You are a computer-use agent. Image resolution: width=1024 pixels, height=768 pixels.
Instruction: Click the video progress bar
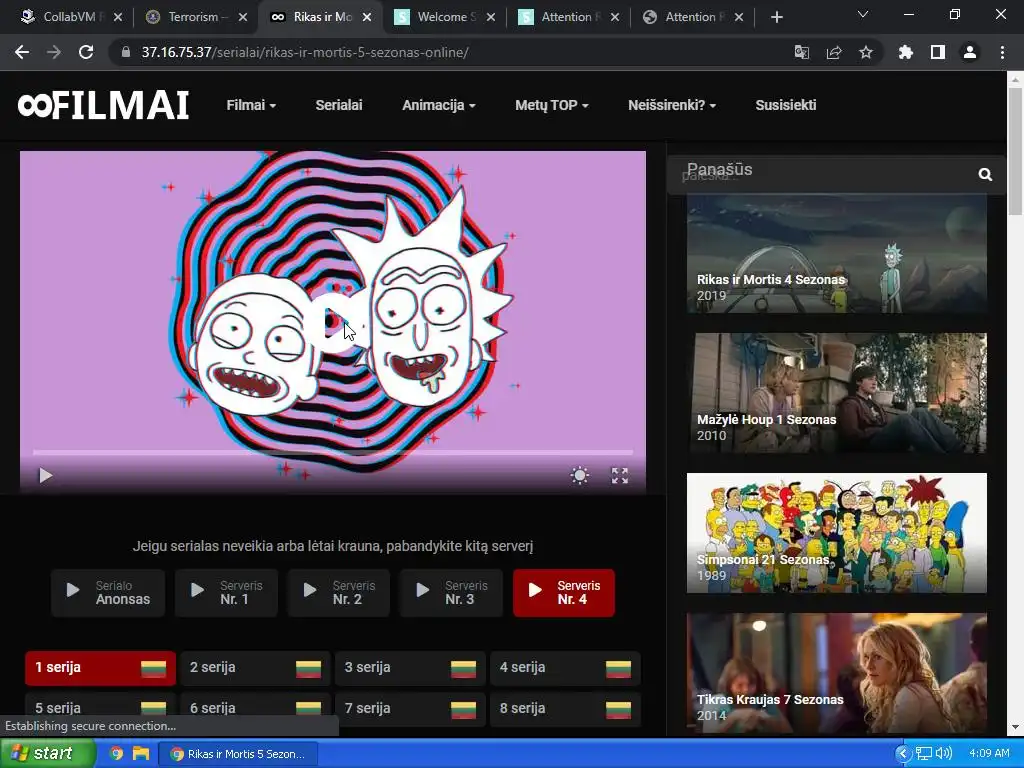pyautogui.click(x=332, y=452)
